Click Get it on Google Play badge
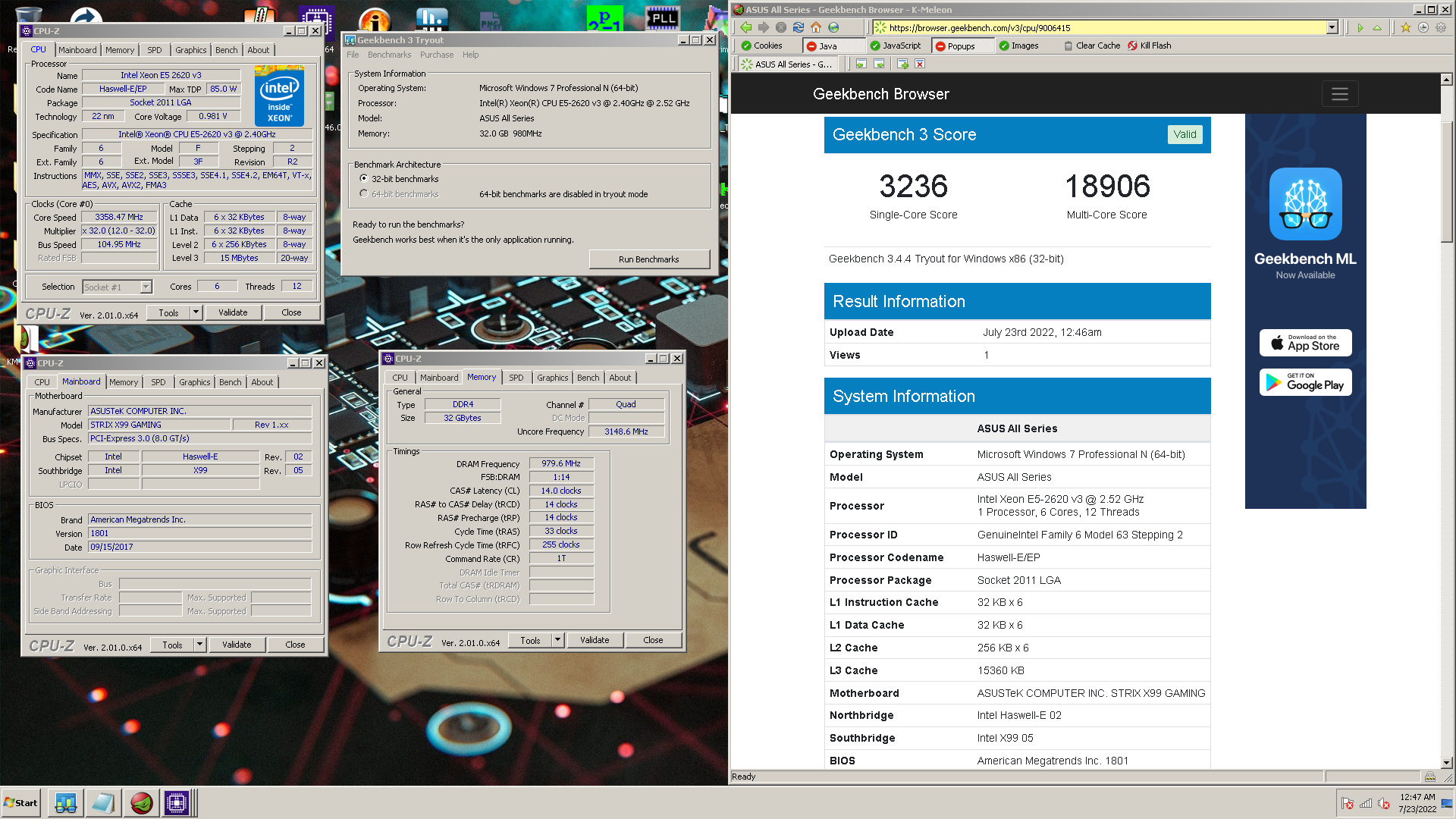This screenshot has height=819, width=1456. coord(1305,382)
